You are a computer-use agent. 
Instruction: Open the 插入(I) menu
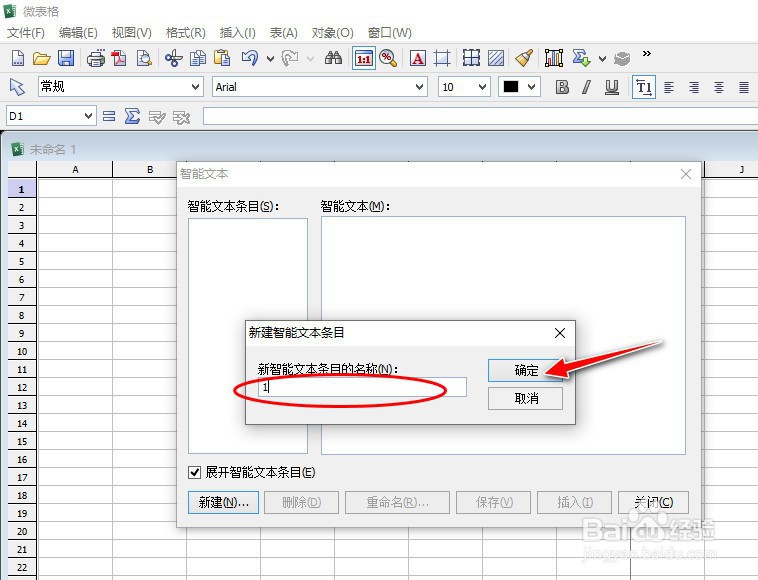pyautogui.click(x=237, y=32)
